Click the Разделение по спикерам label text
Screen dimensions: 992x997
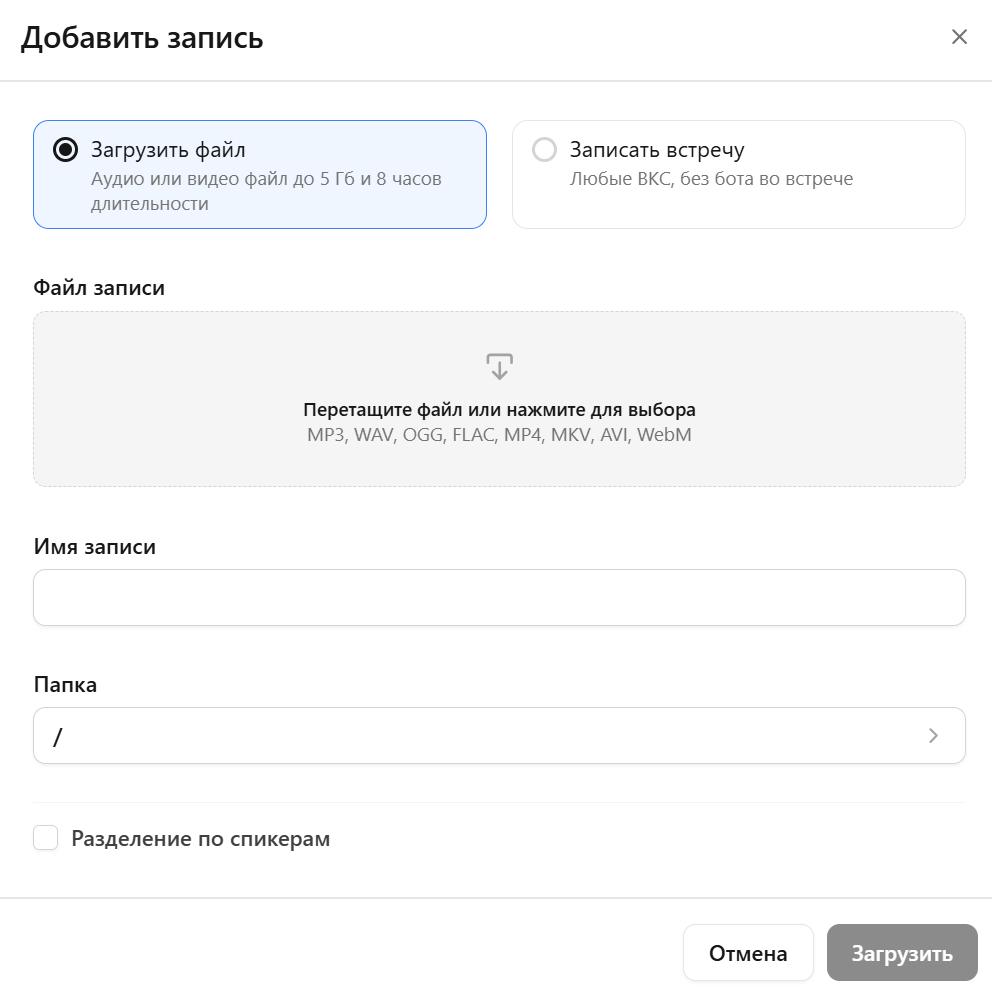200,838
